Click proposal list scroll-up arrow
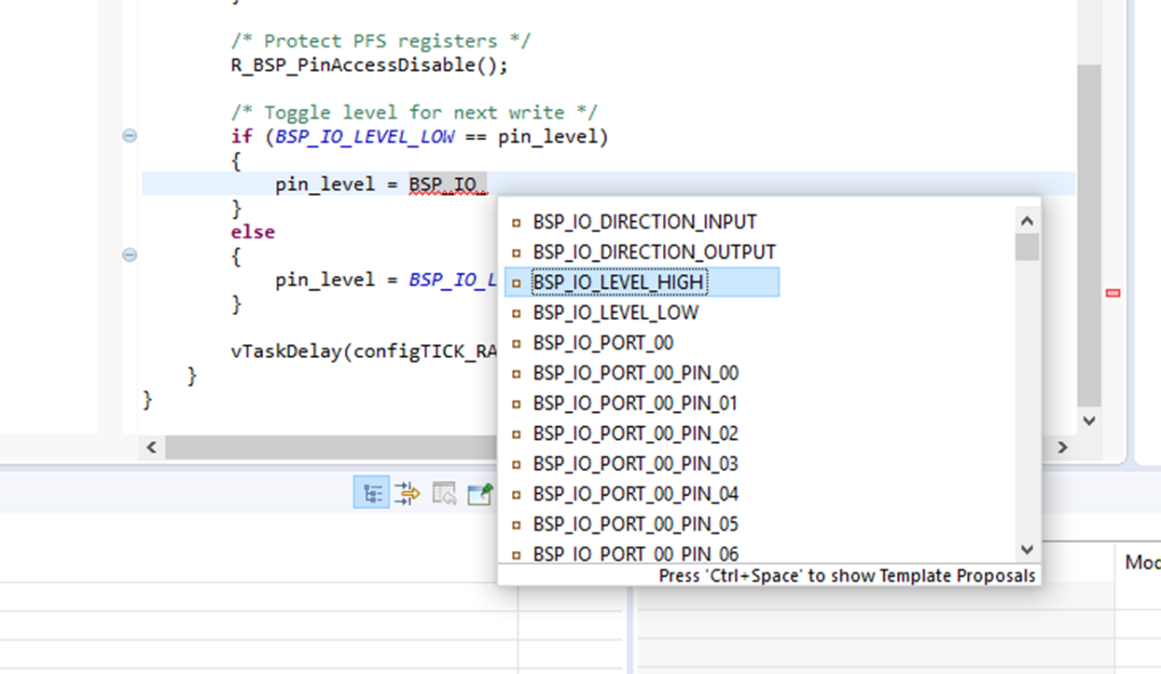Image resolution: width=1161 pixels, height=674 pixels. pyautogui.click(x=1027, y=221)
